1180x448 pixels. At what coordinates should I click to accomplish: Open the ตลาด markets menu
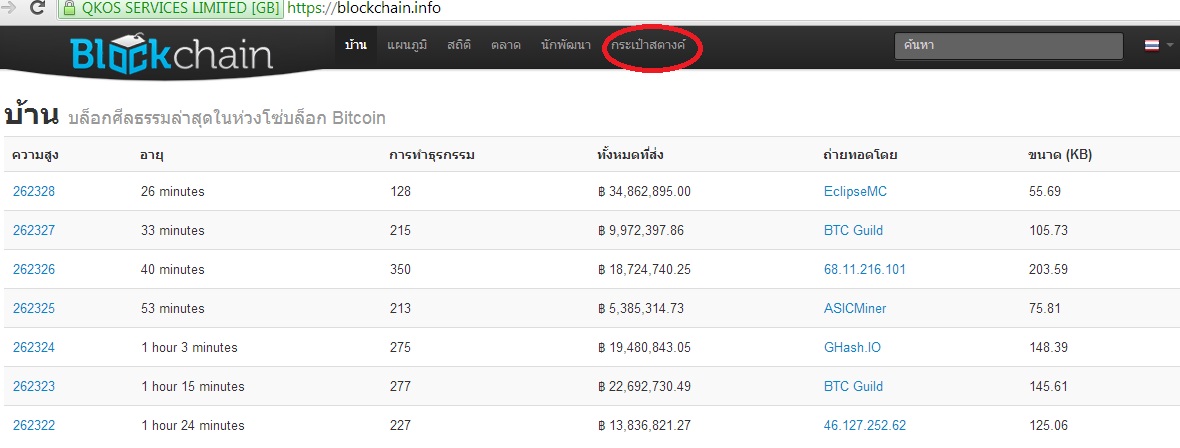506,45
